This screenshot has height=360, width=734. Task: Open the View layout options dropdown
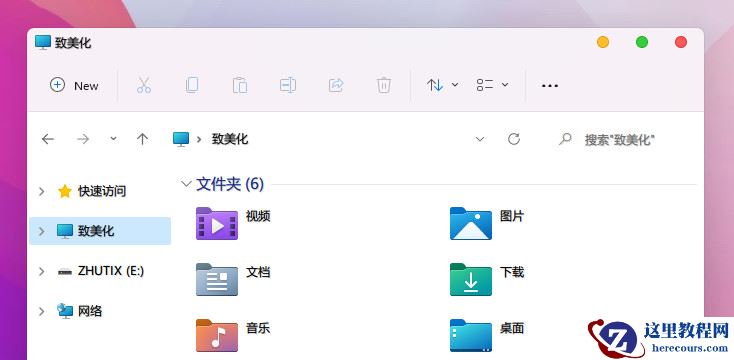click(492, 85)
